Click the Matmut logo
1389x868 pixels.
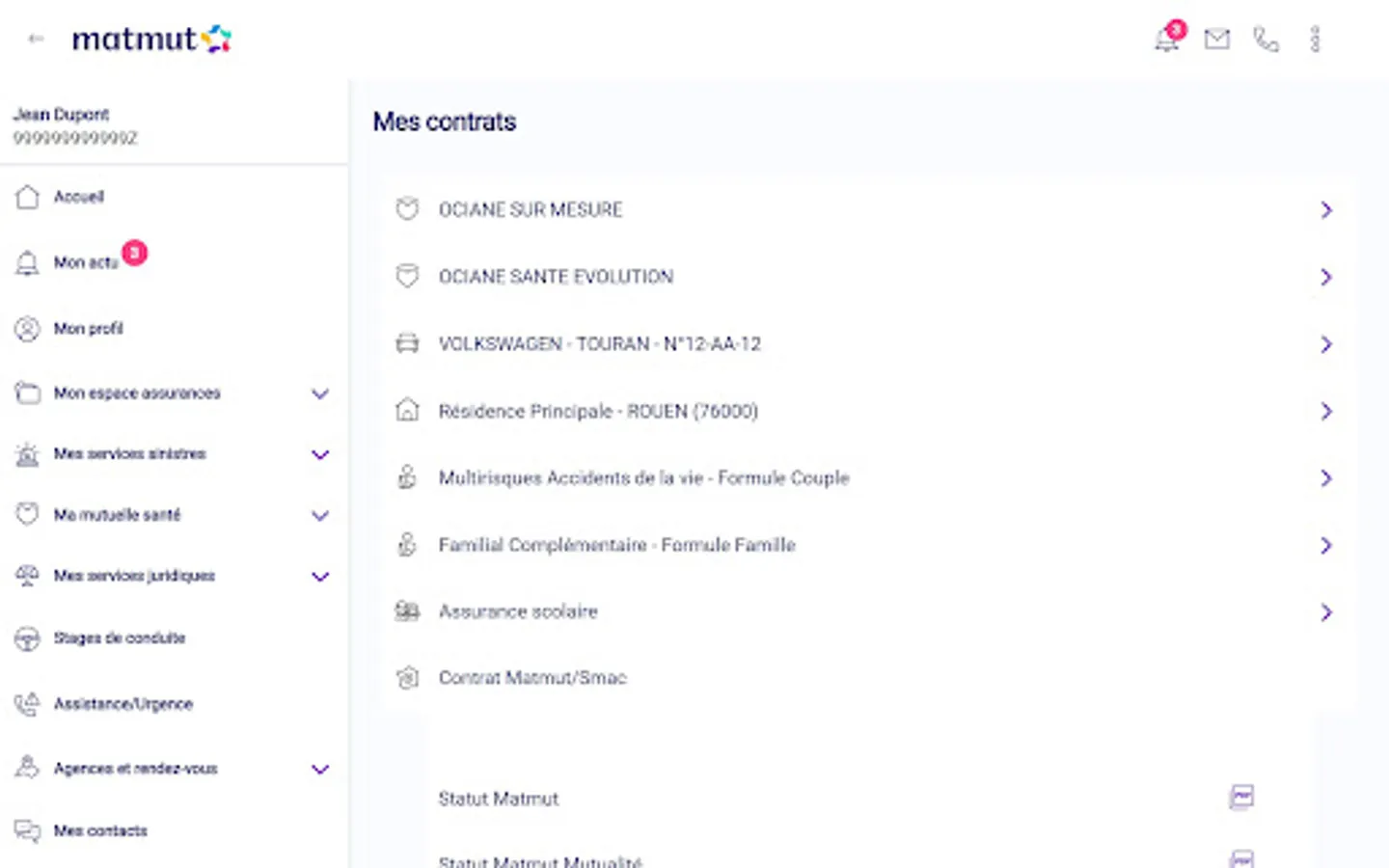tap(151, 40)
